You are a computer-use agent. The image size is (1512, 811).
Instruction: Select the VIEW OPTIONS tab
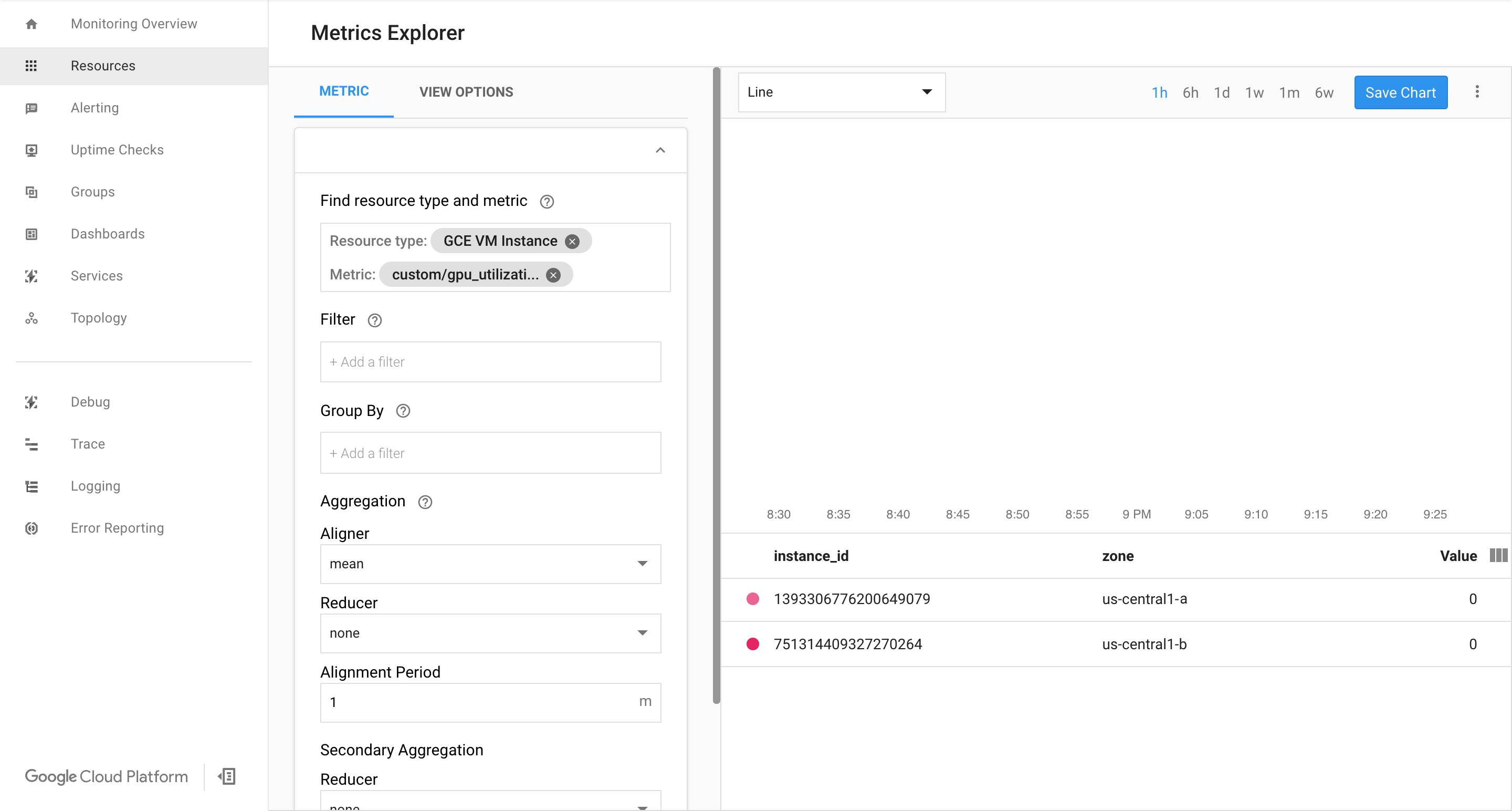click(465, 92)
